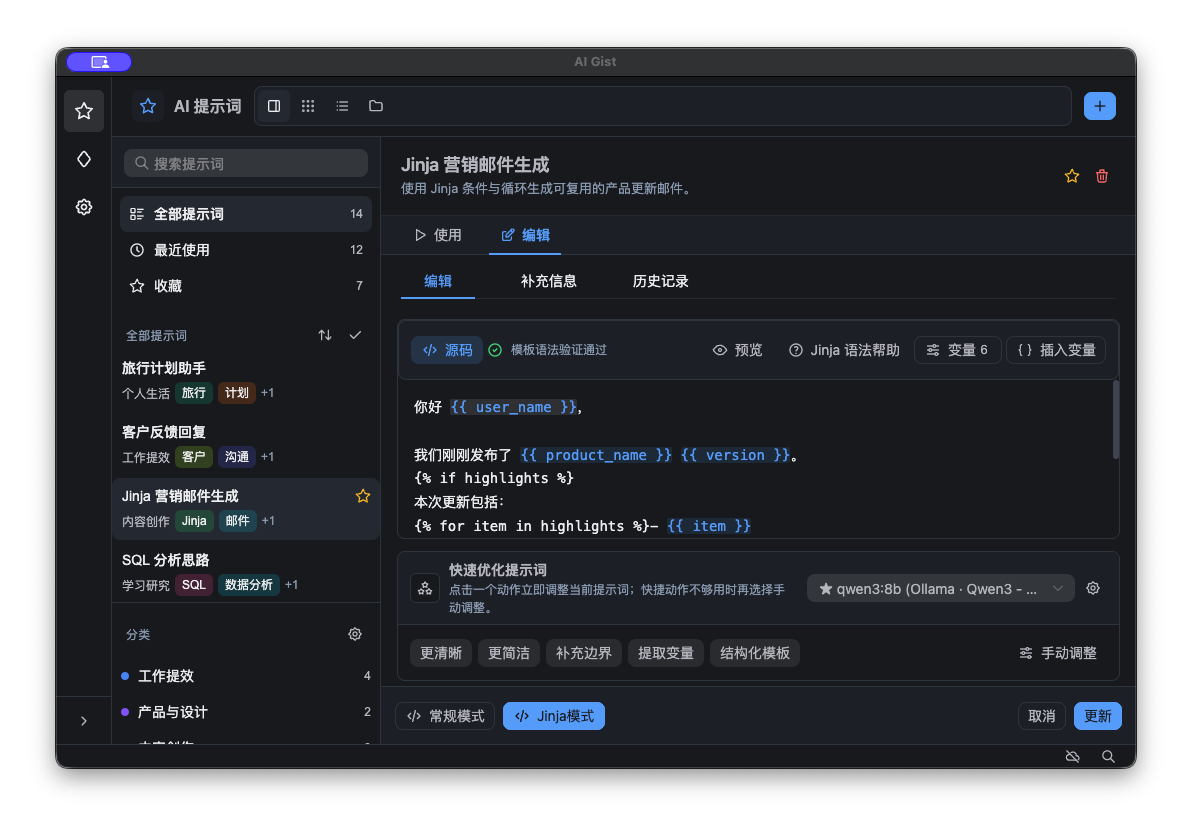Switch to list view
The image size is (1192, 832).
coord(342,106)
